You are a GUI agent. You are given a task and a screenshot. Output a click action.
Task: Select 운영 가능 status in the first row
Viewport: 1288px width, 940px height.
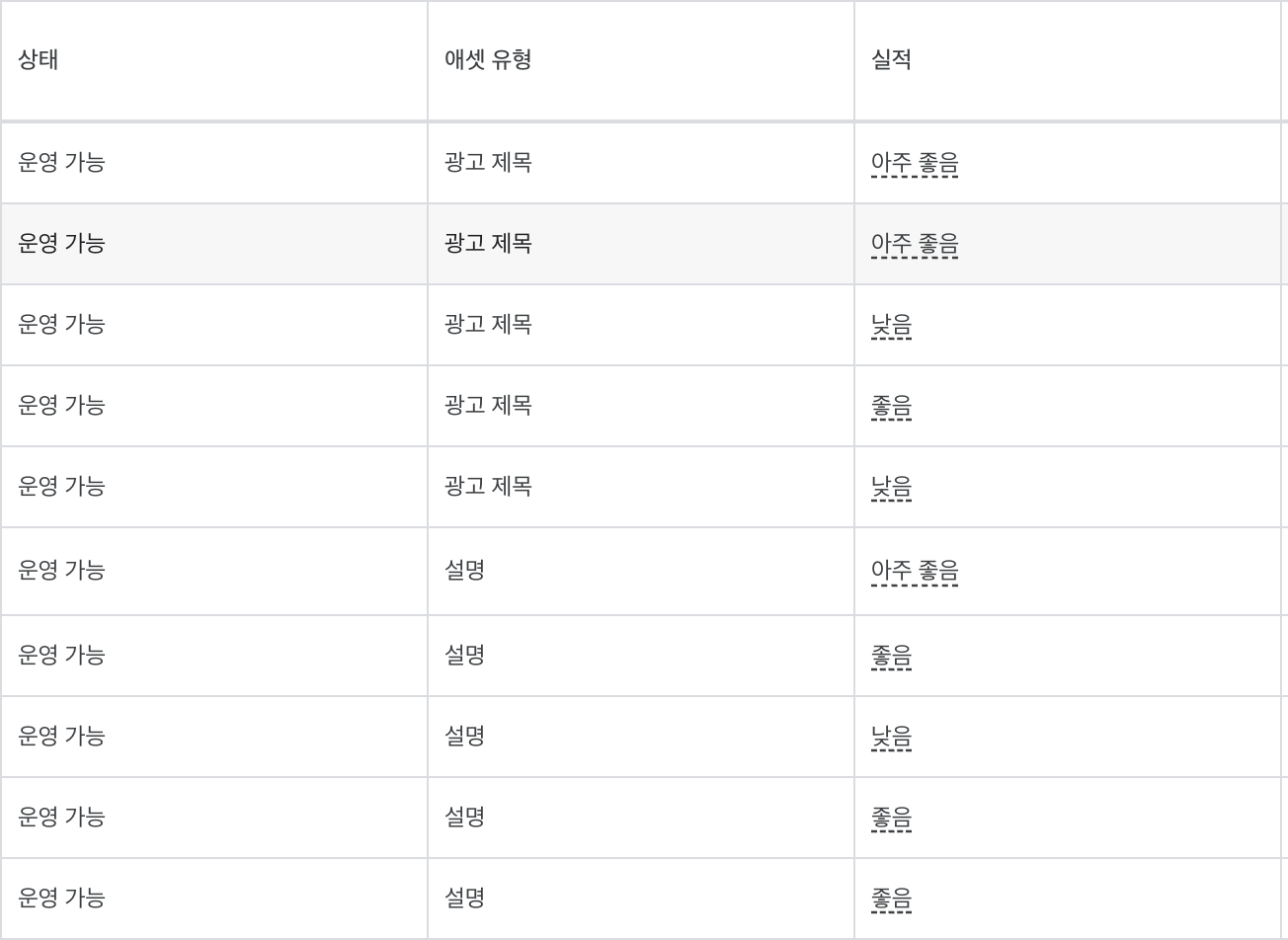61,162
